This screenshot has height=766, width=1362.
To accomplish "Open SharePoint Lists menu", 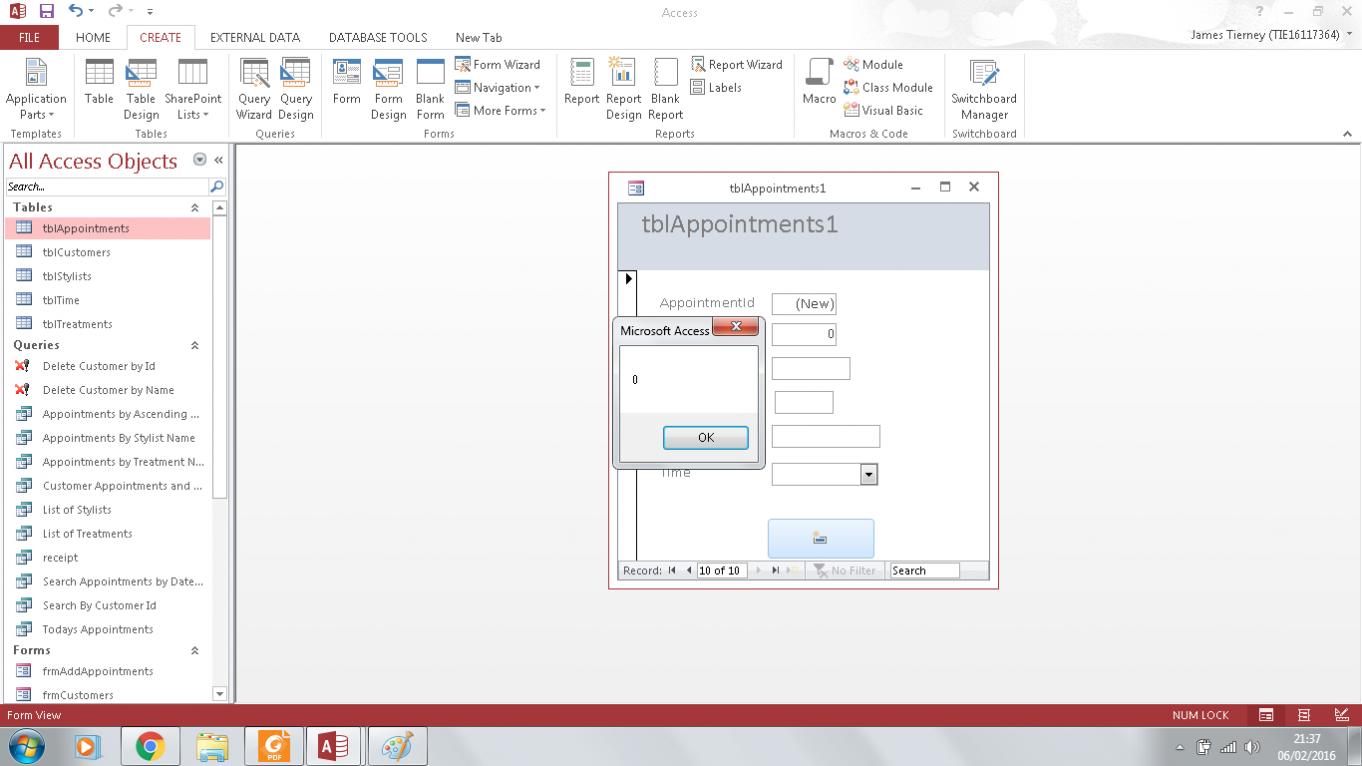I will (x=193, y=88).
